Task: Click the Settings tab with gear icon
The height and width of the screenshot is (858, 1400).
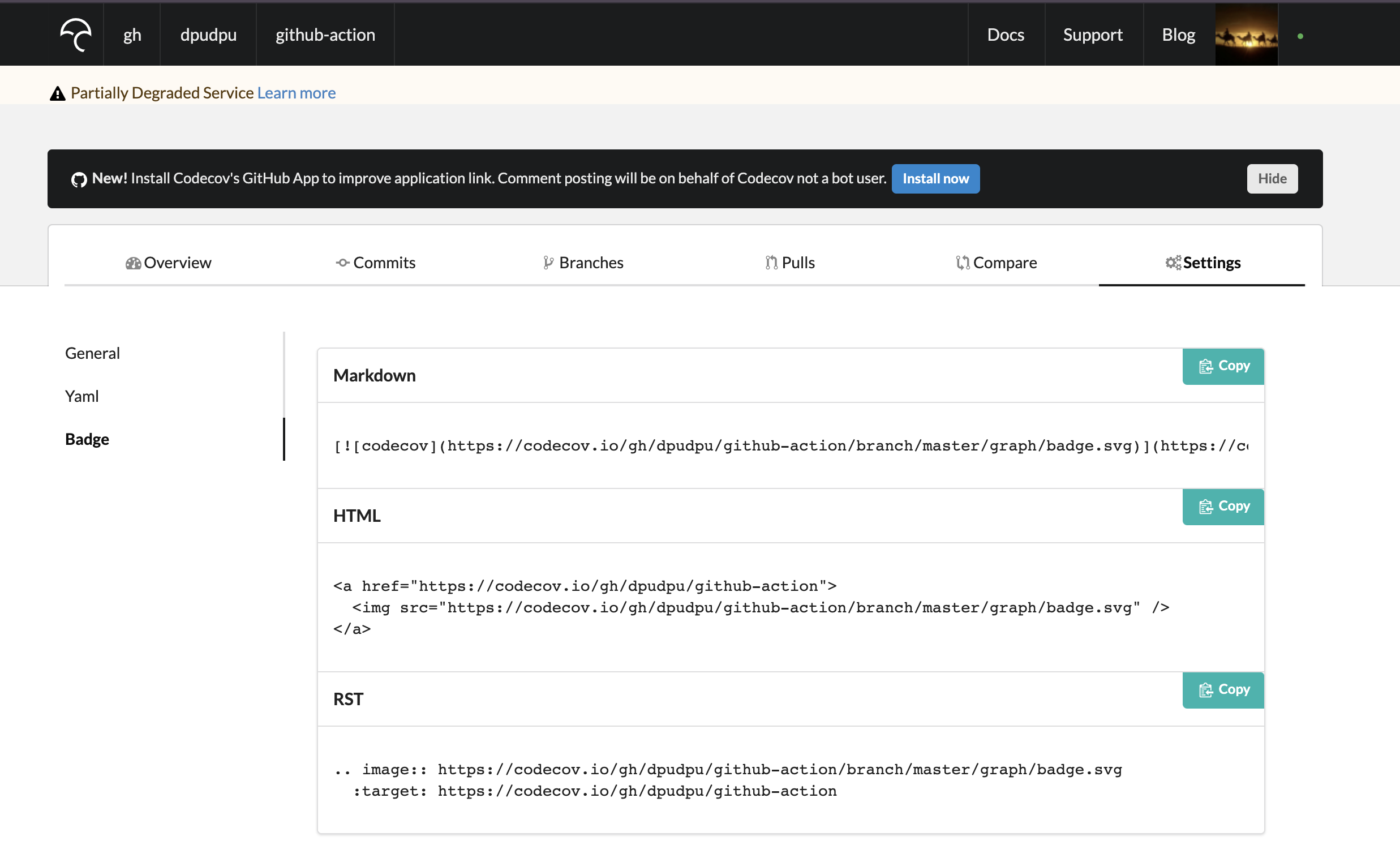Action: pyautogui.click(x=1203, y=263)
